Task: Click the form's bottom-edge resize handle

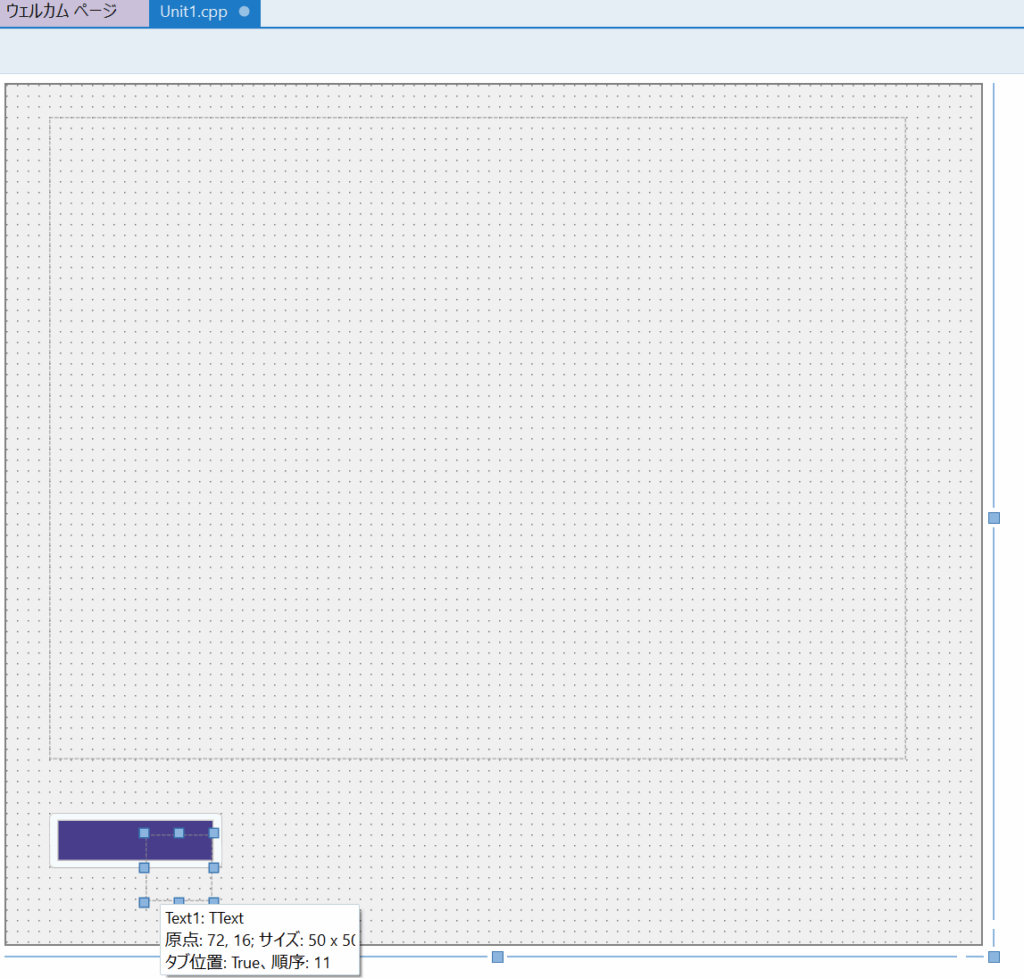Action: (497, 957)
